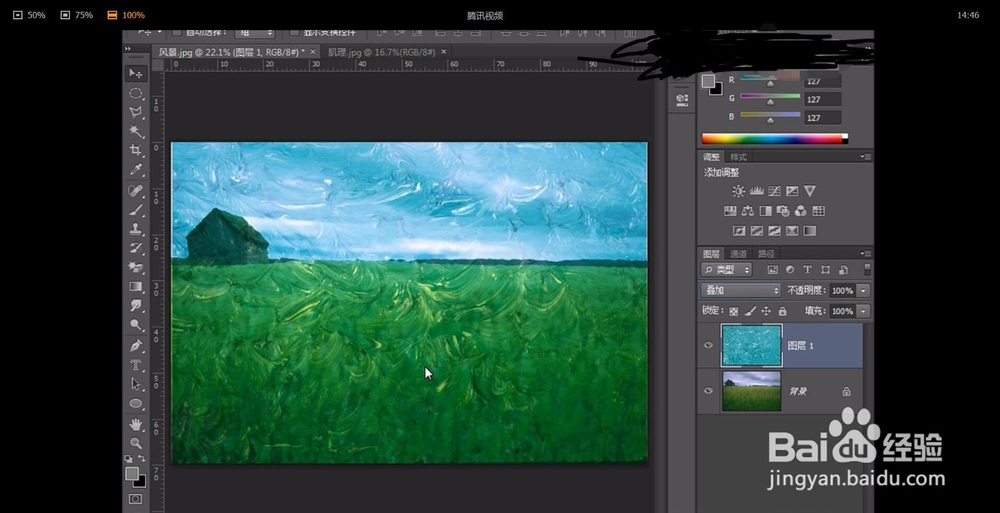Select the Smudge tool

click(136, 306)
